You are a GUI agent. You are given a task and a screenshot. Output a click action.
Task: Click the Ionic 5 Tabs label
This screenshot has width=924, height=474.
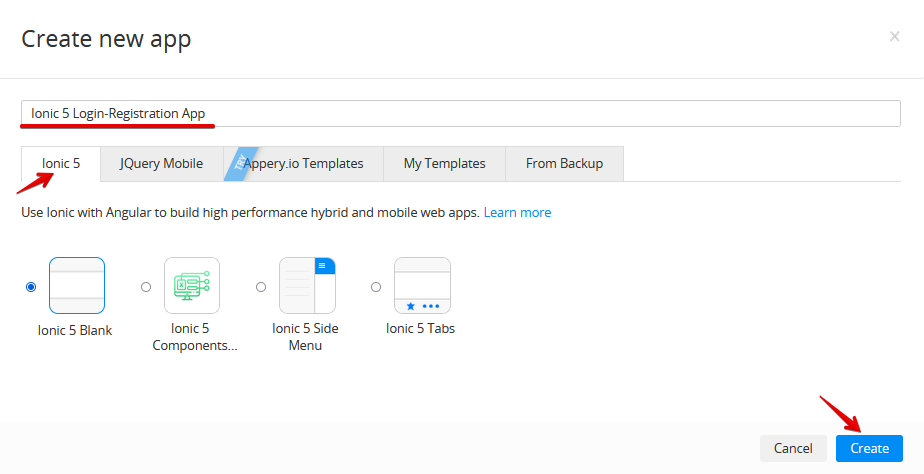pos(420,329)
